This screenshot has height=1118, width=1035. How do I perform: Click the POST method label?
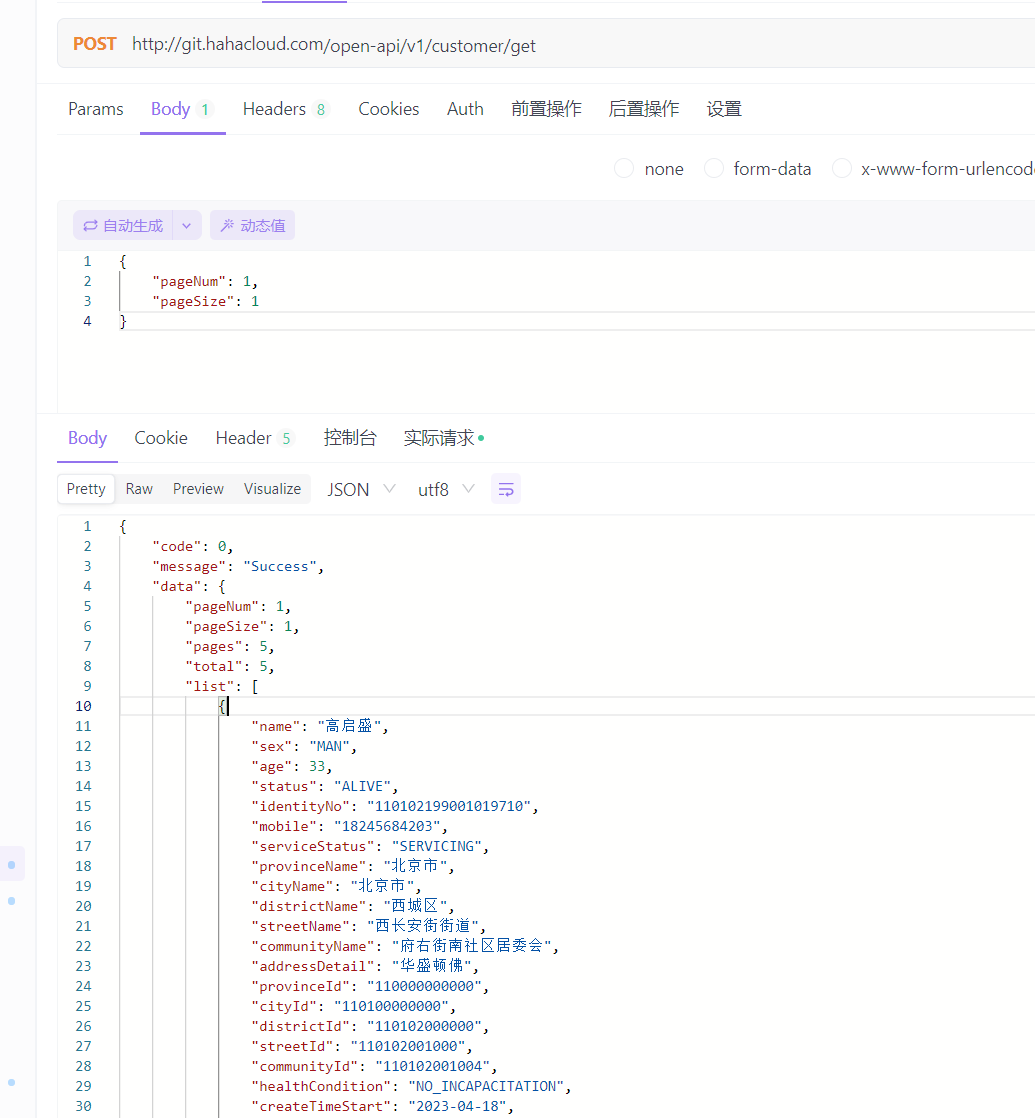95,44
